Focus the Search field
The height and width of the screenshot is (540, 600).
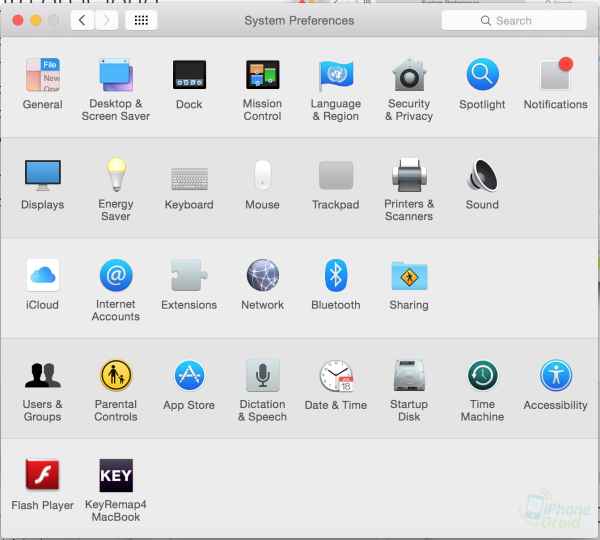[x=514, y=20]
